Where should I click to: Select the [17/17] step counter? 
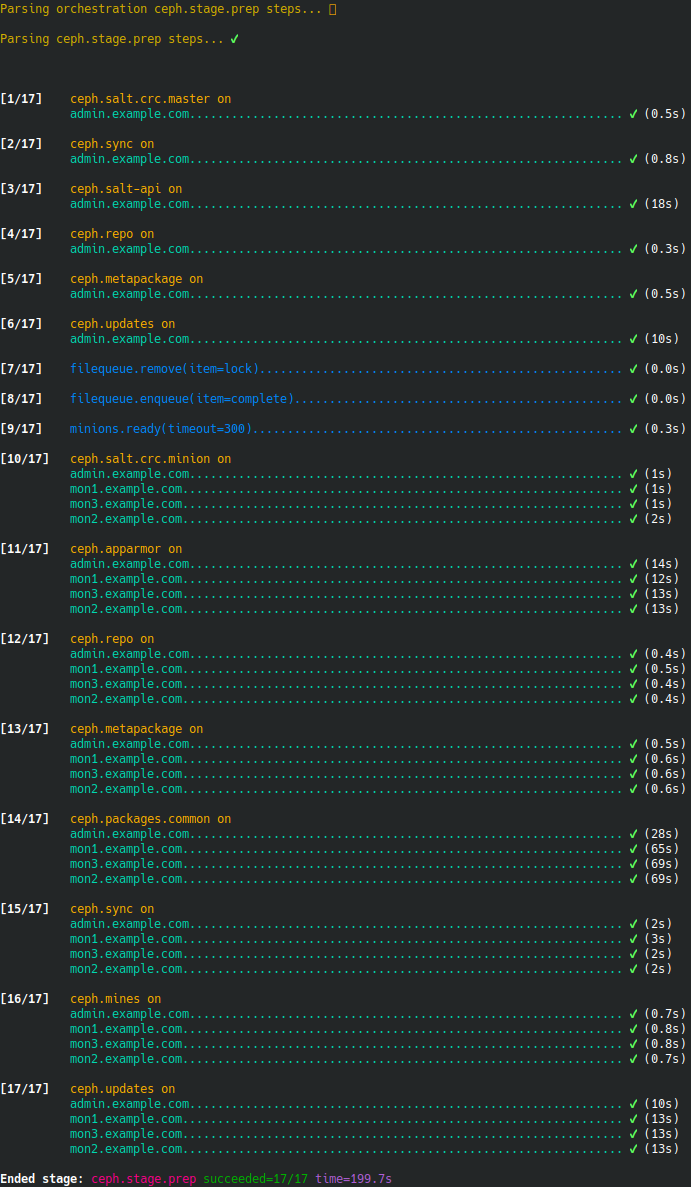coord(24,1089)
